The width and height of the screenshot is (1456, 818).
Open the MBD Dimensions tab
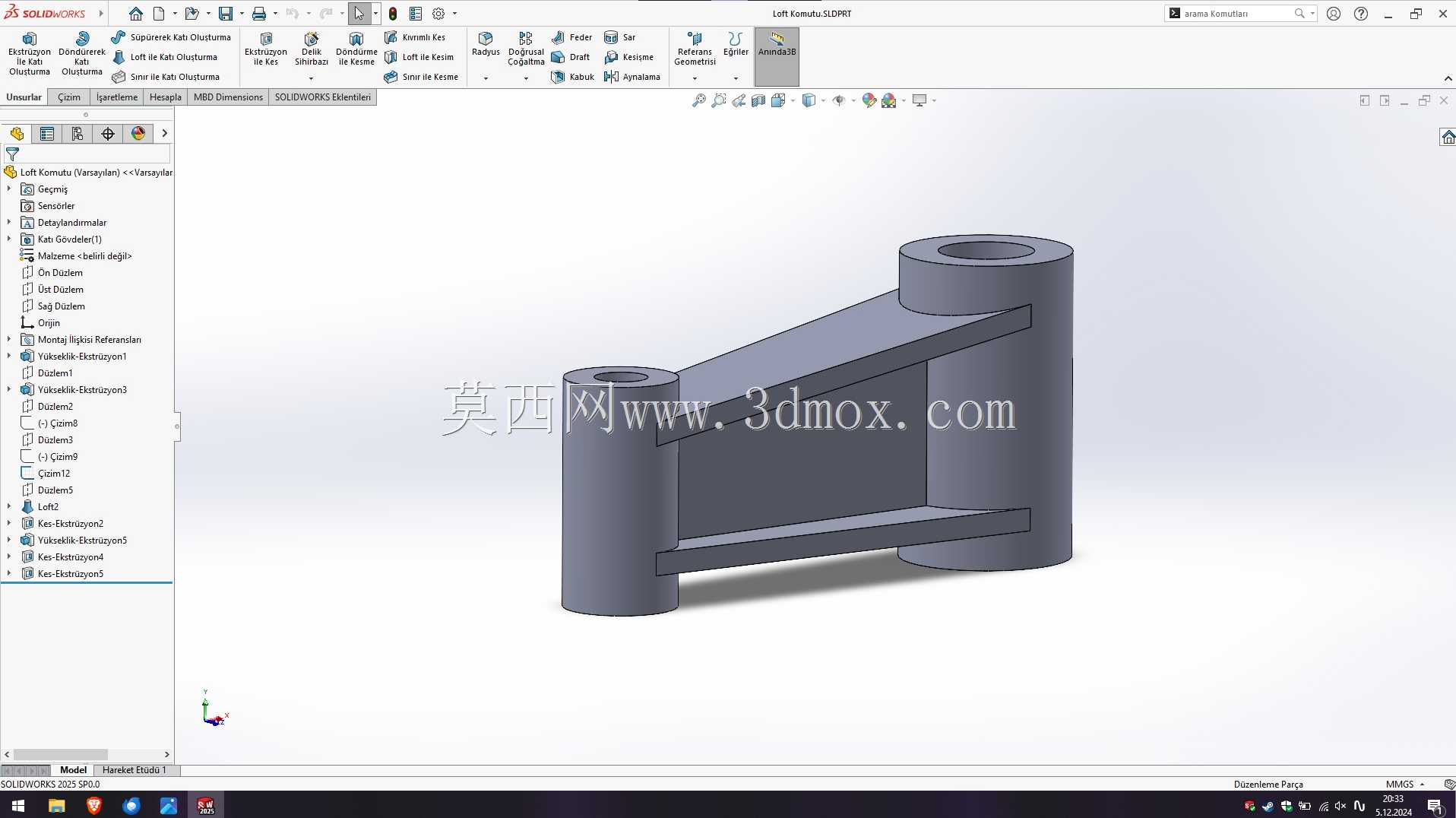coord(228,97)
